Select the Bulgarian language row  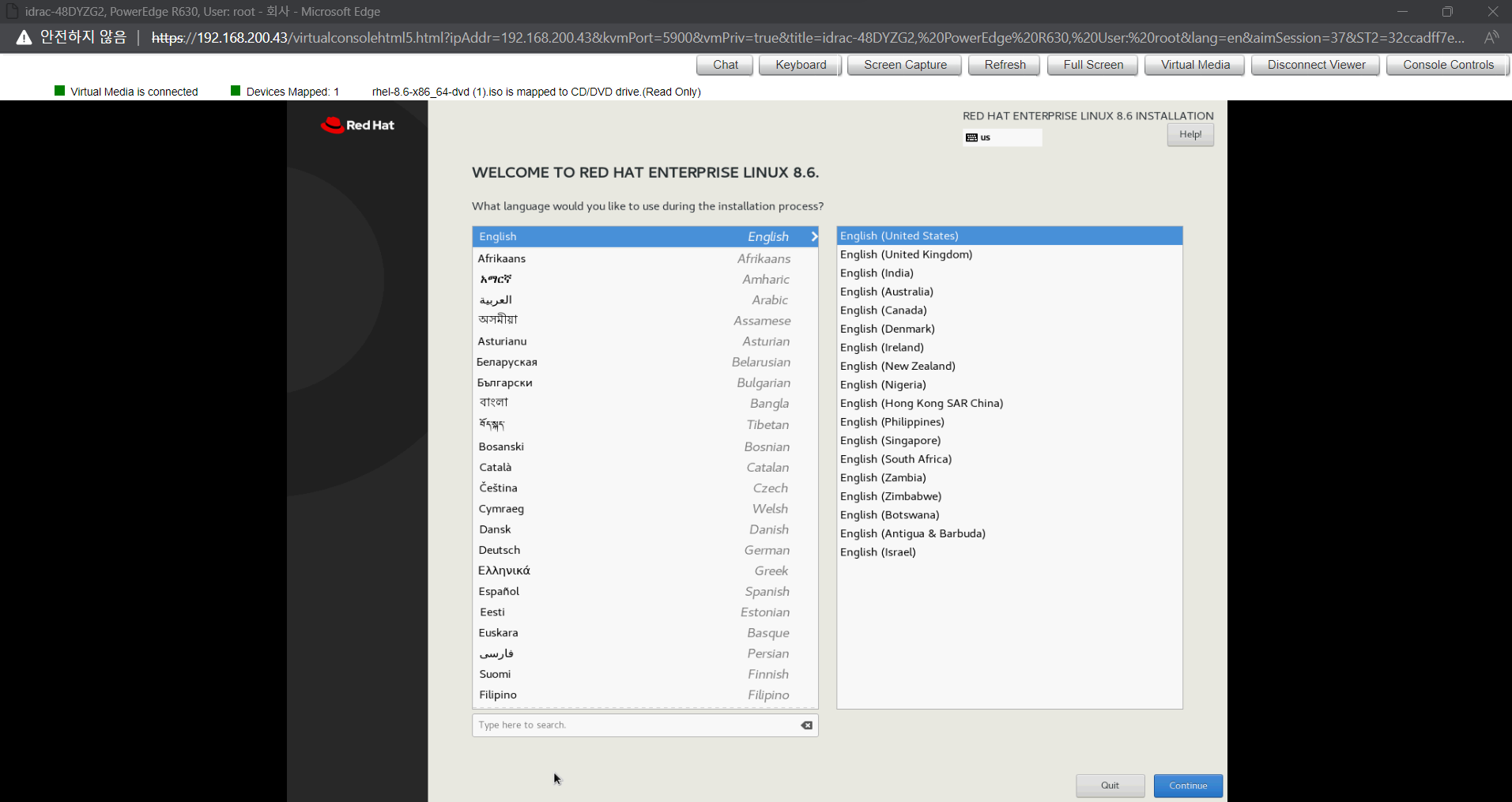645,382
